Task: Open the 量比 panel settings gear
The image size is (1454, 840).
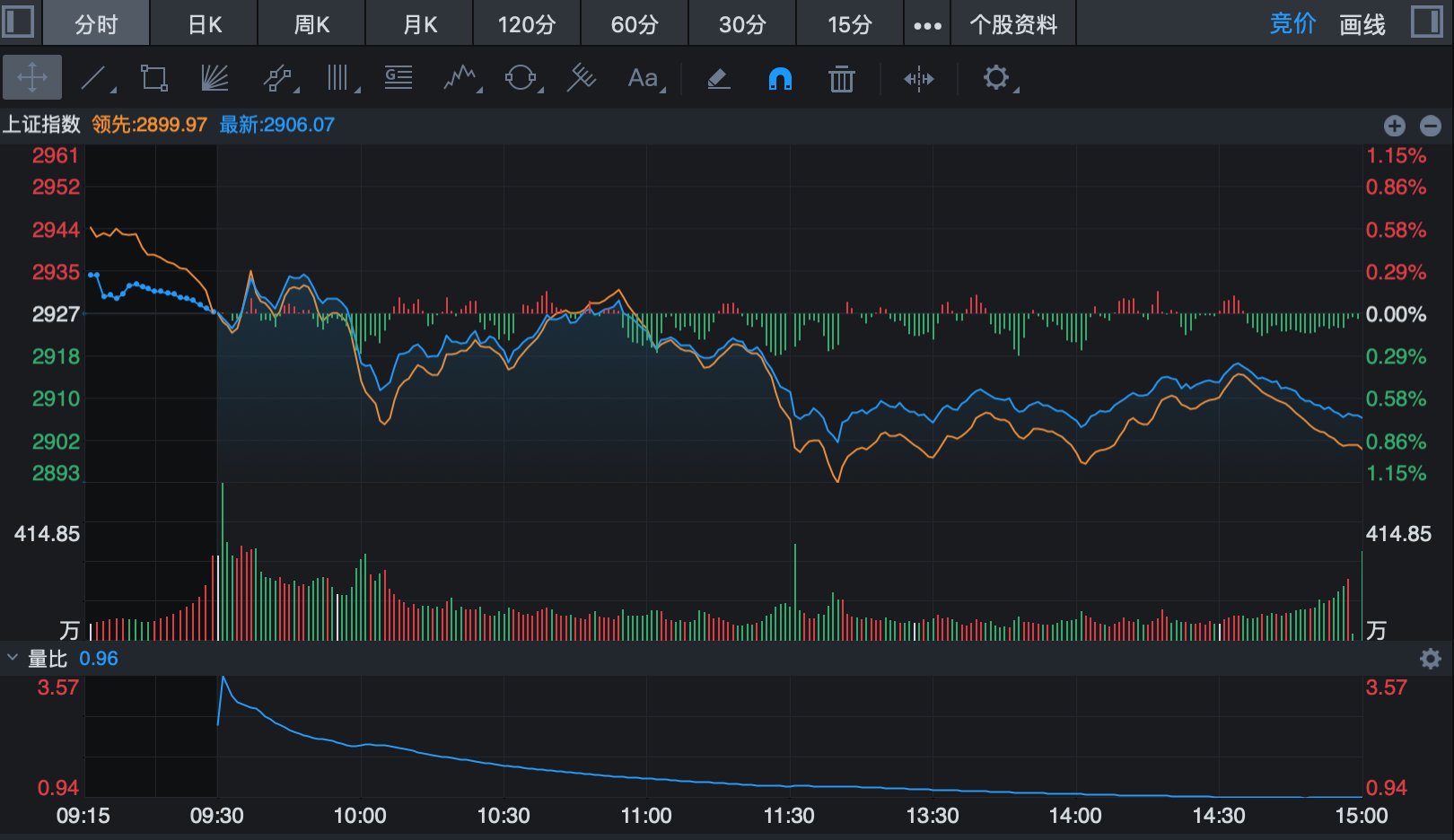Action: click(x=1431, y=659)
